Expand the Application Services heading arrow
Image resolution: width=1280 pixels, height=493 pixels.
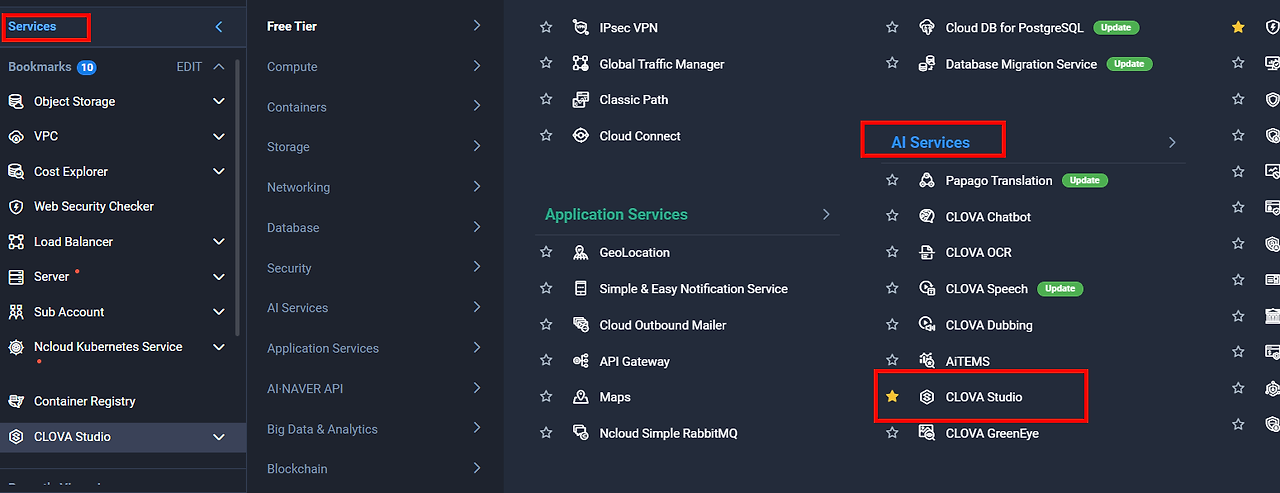click(826, 214)
